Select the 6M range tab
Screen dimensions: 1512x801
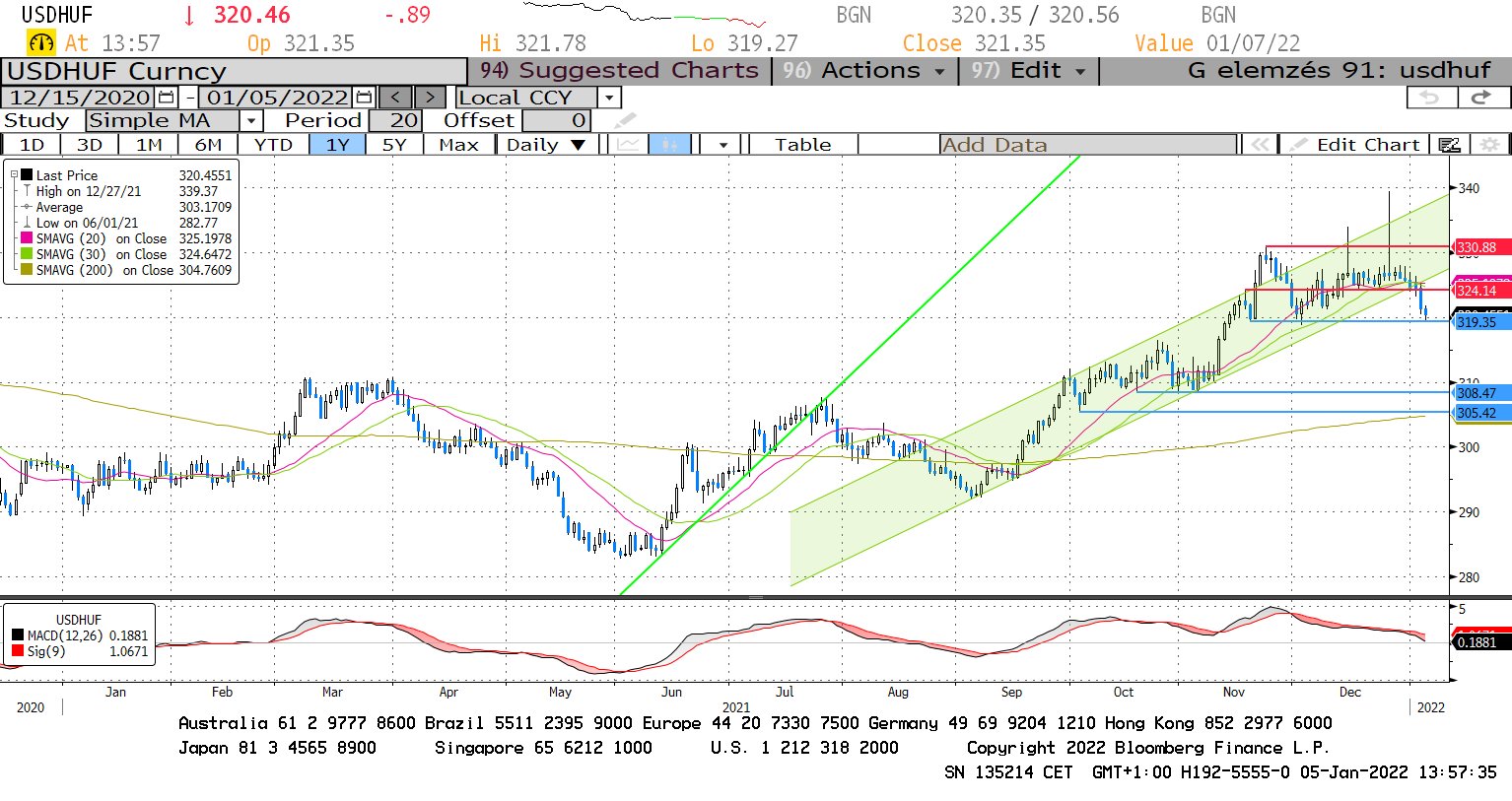tap(208, 145)
